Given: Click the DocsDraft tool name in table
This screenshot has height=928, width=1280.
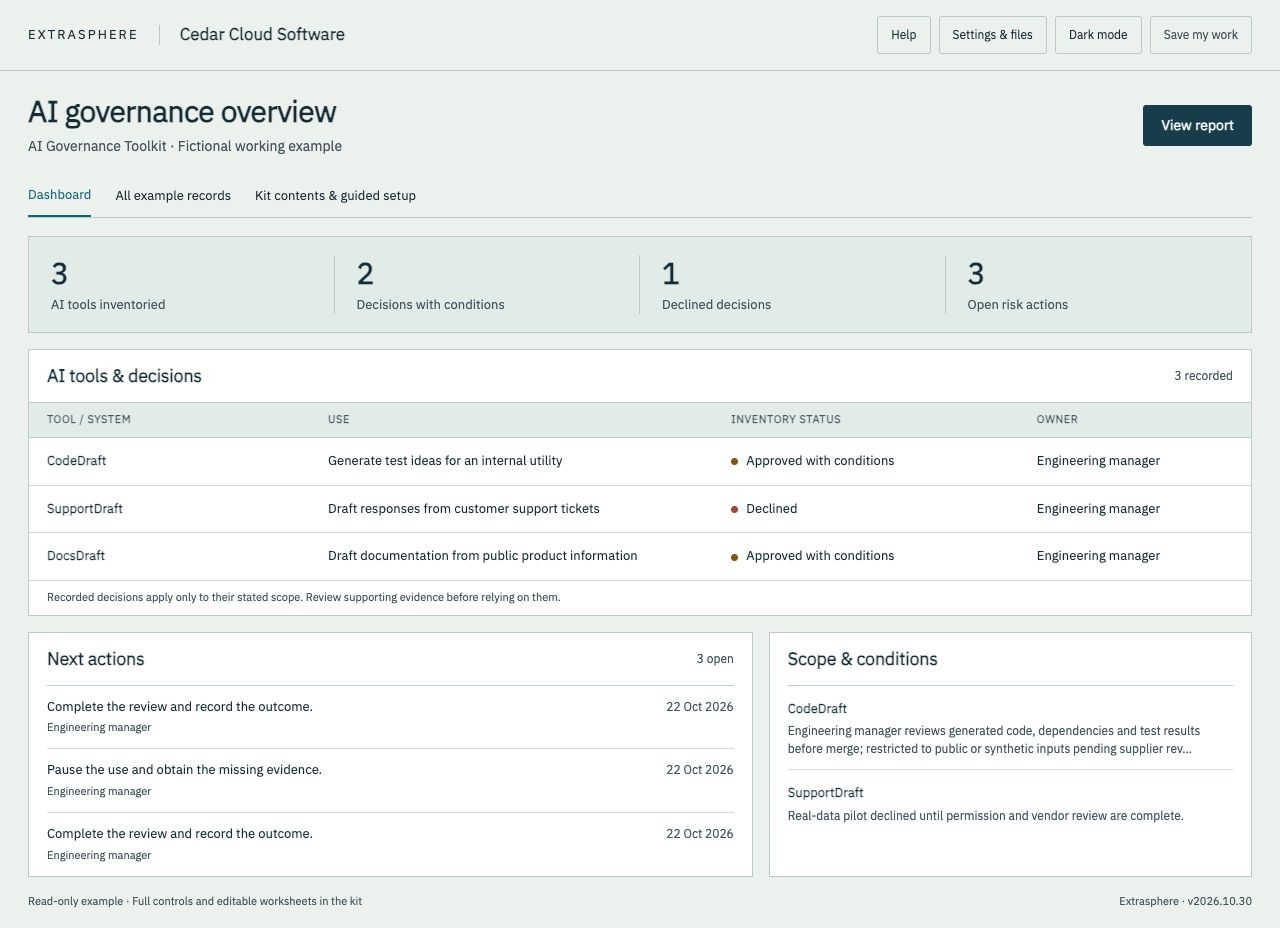Looking at the screenshot, I should click(x=76, y=556).
